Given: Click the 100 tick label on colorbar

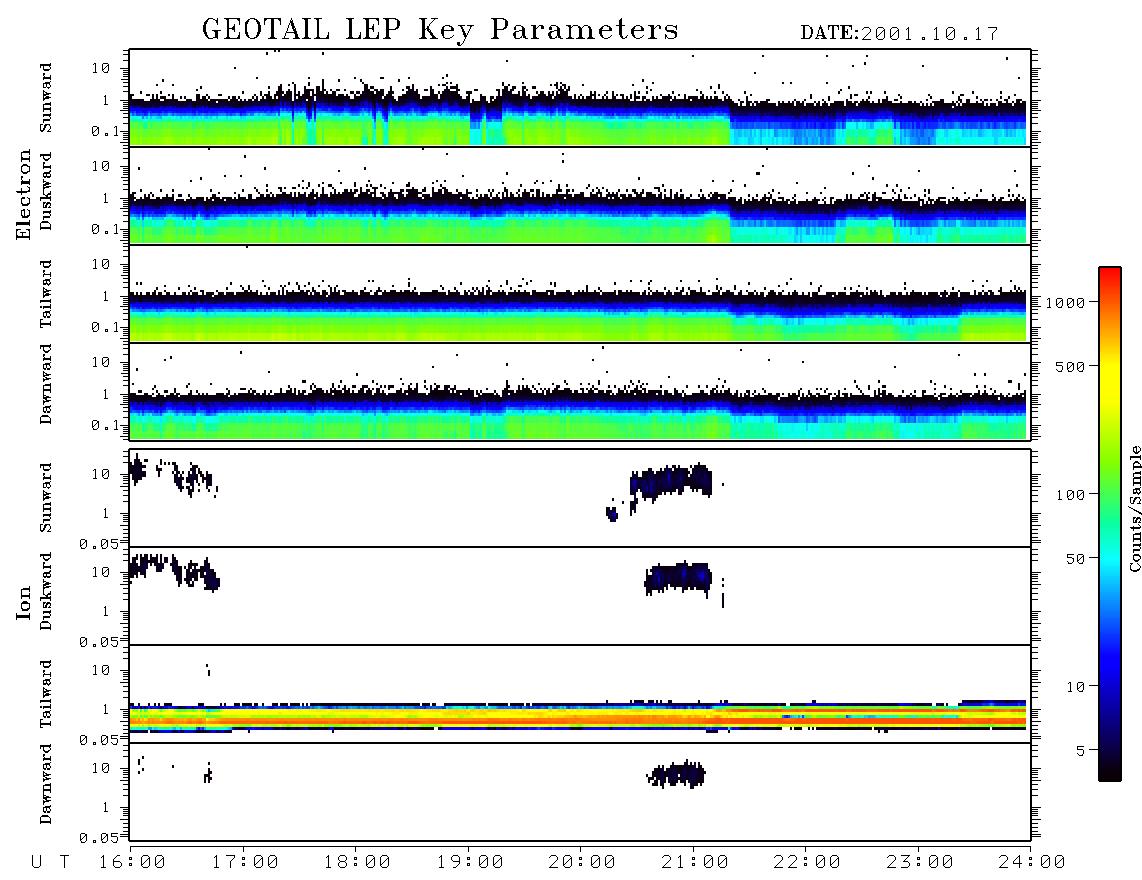Looking at the screenshot, I should (x=1070, y=495).
